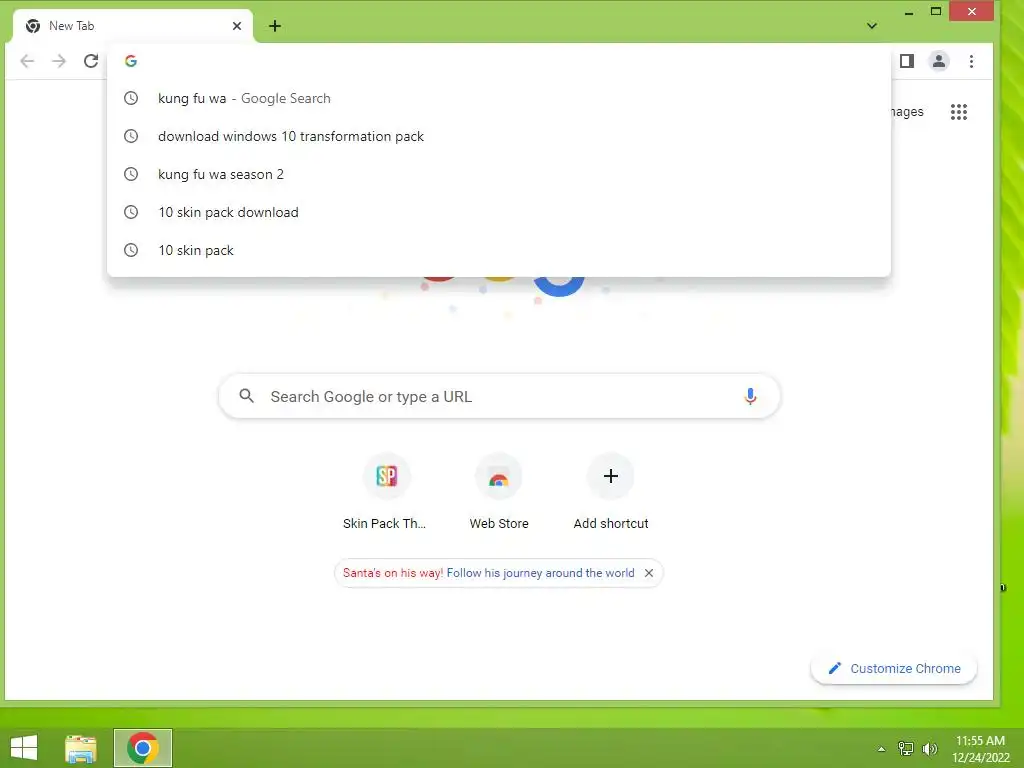The image size is (1024, 768).
Task: Show hidden tray icons arrow
Action: pos(882,749)
